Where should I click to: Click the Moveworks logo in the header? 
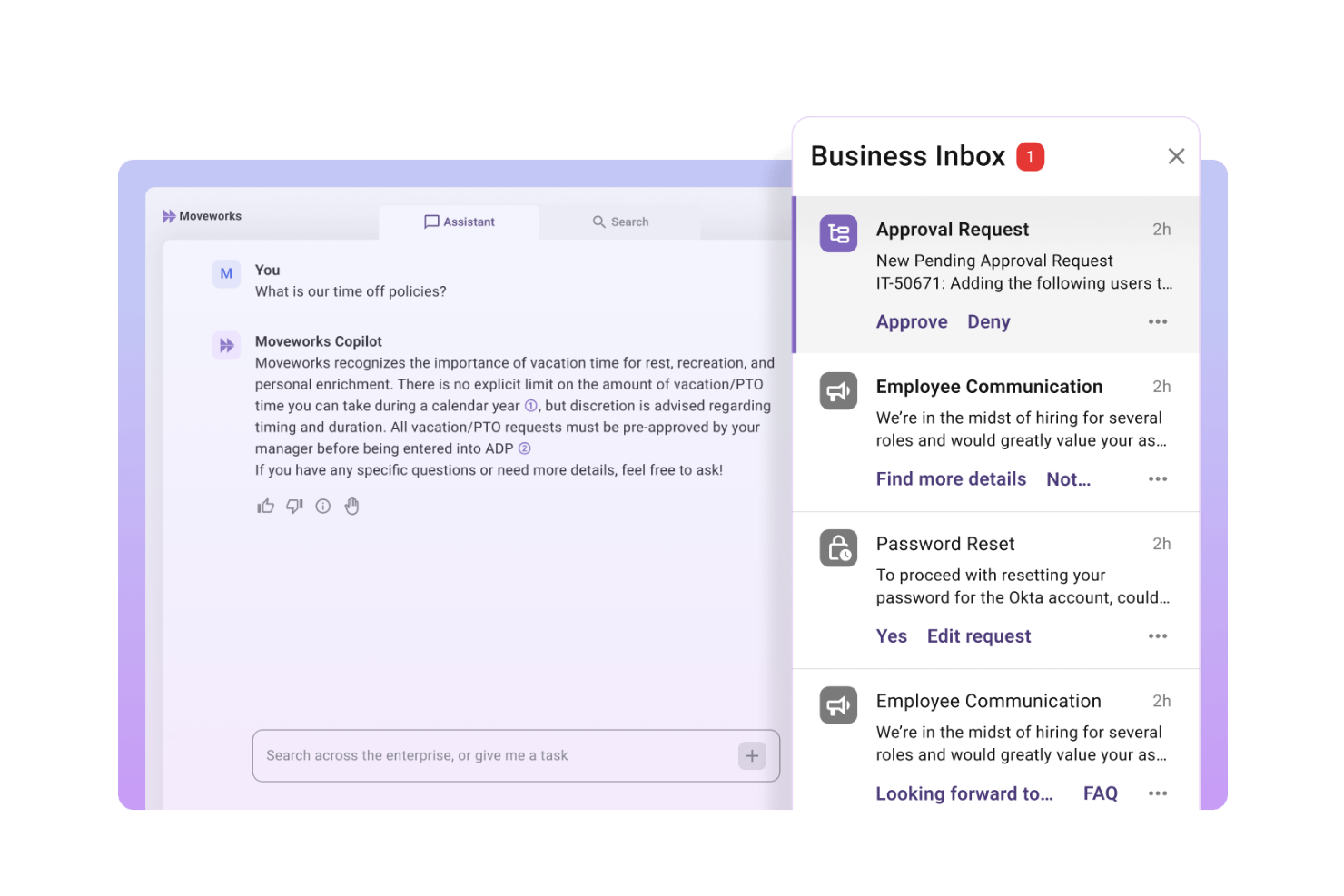[202, 215]
